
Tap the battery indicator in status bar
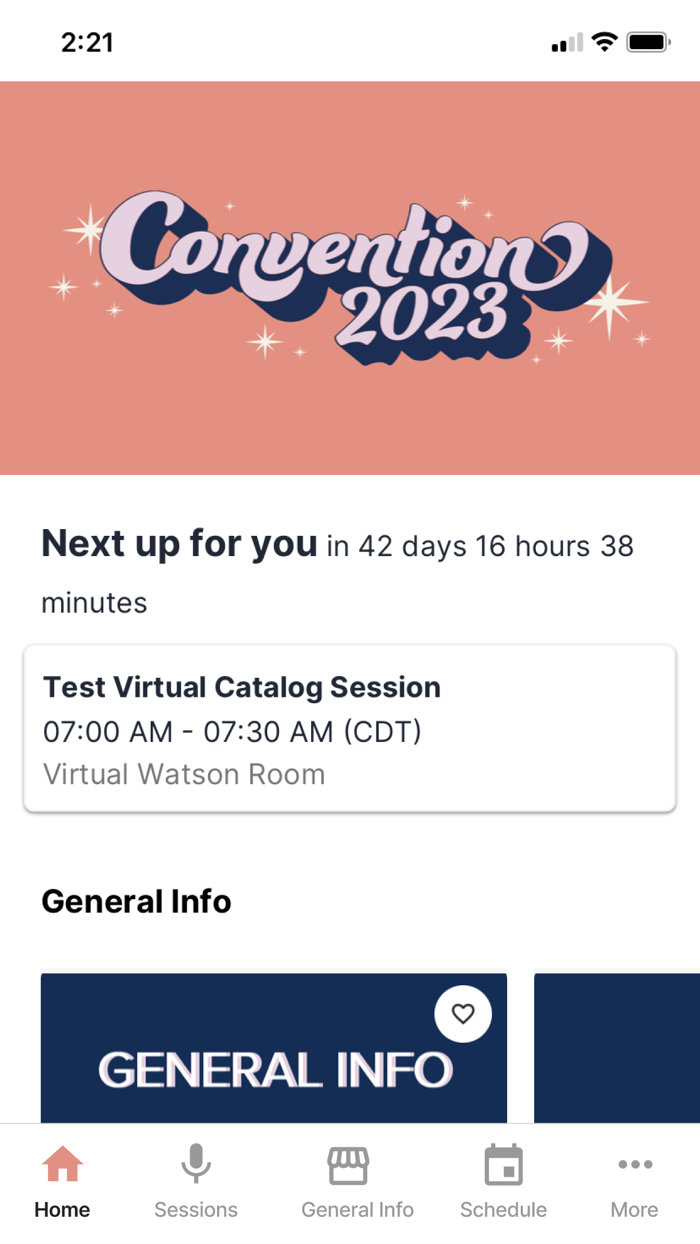pyautogui.click(x=647, y=42)
